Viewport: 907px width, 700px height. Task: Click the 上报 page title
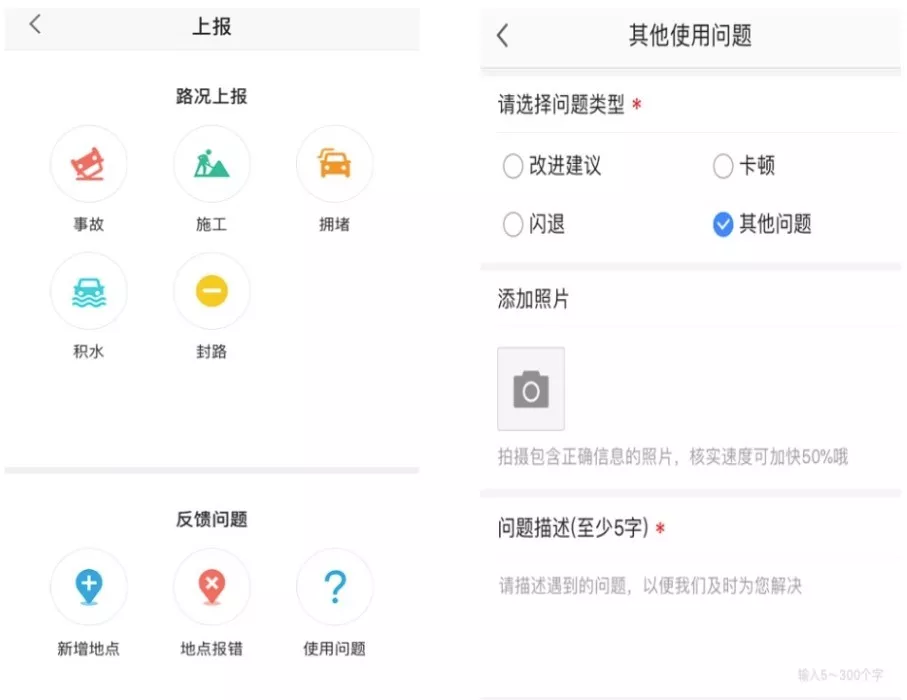(212, 26)
